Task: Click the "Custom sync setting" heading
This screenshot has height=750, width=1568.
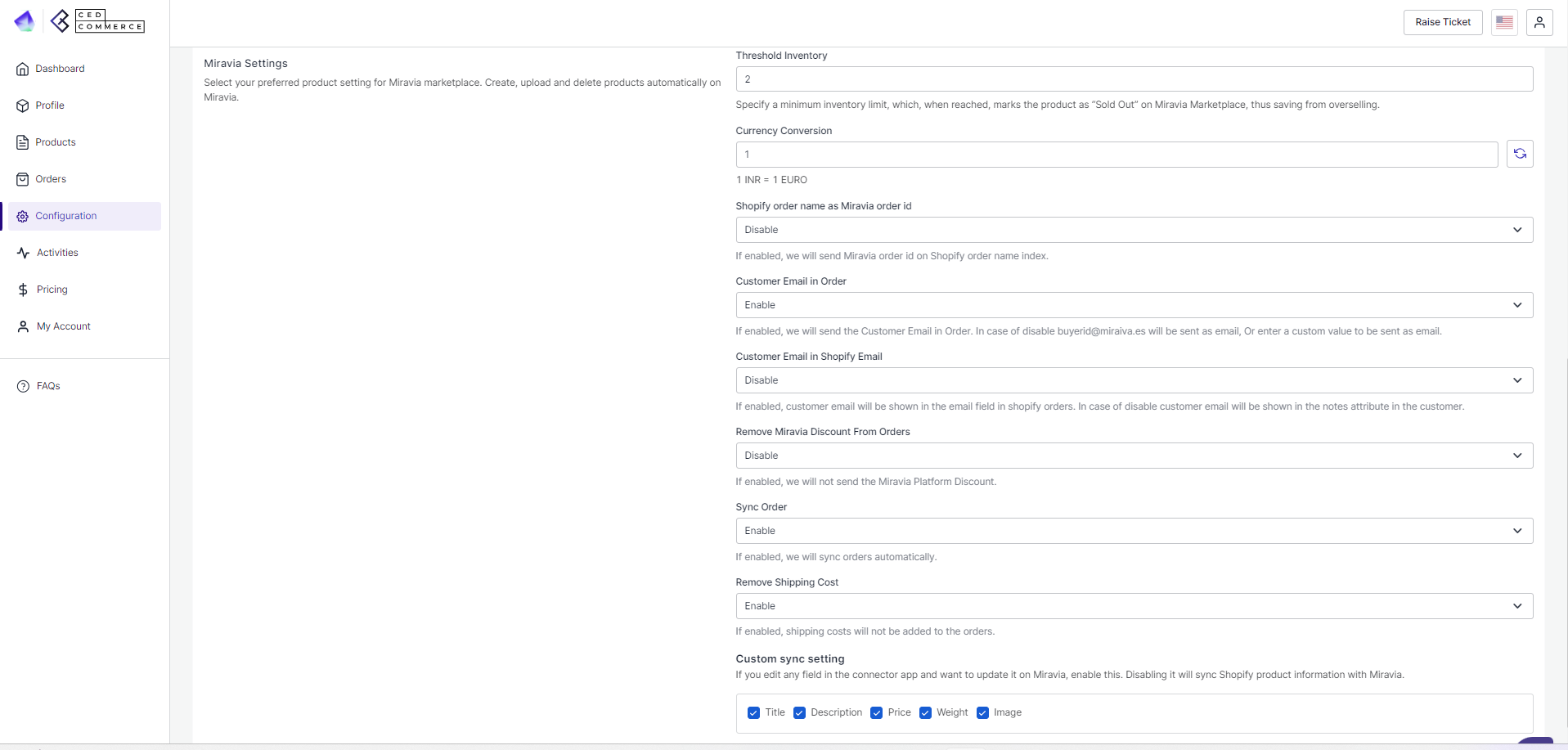Action: [790, 659]
